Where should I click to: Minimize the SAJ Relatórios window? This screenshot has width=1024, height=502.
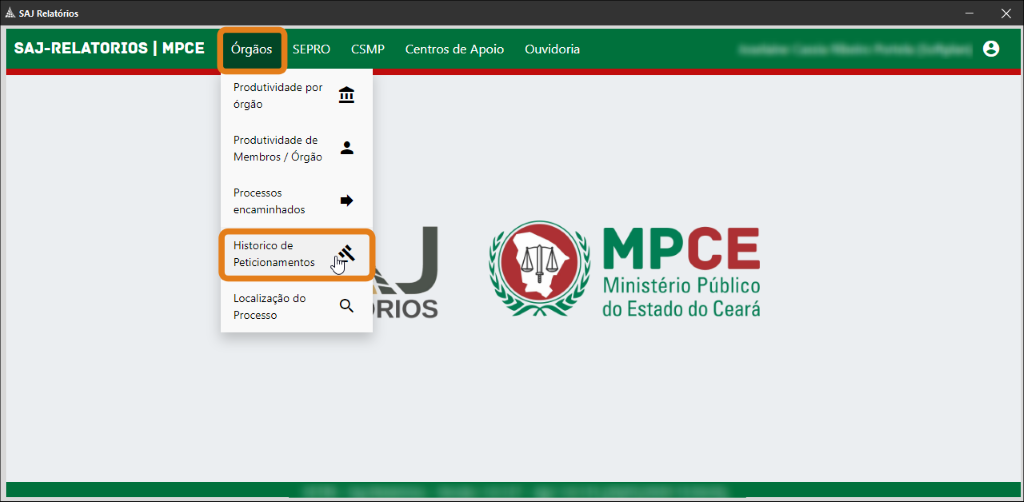coord(970,13)
